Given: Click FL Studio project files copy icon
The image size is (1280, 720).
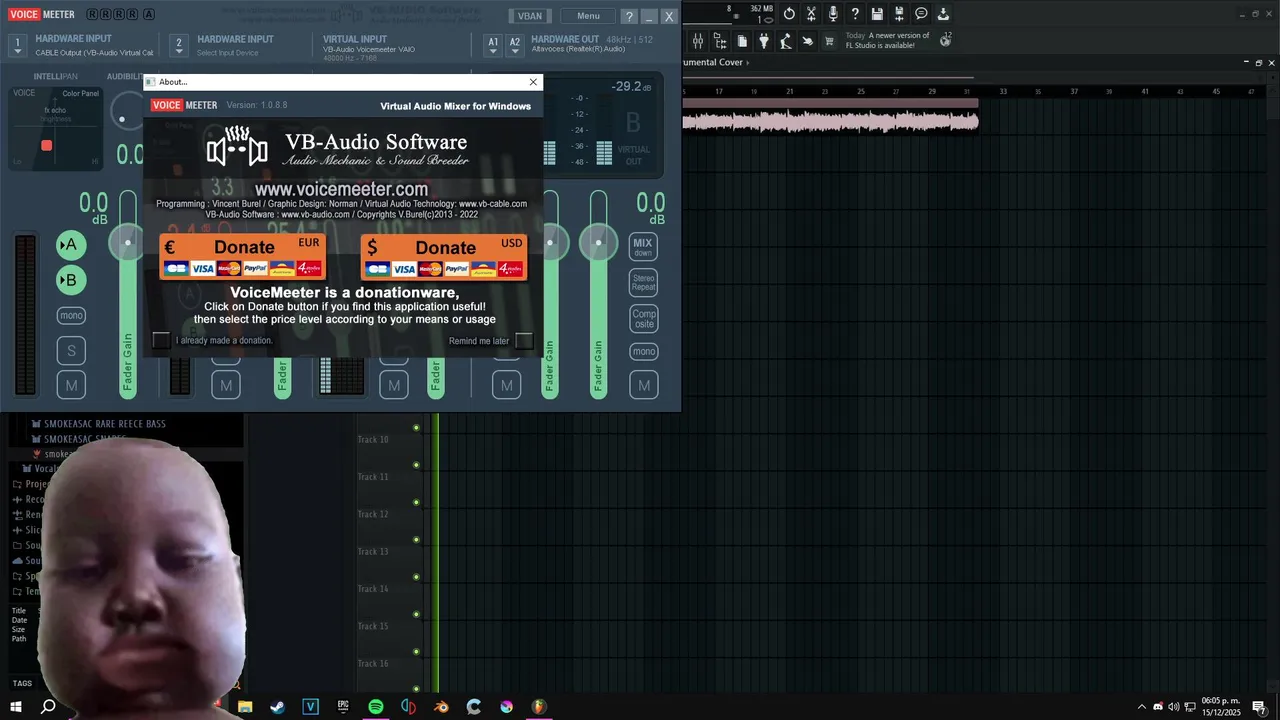Looking at the screenshot, I should pos(742,41).
